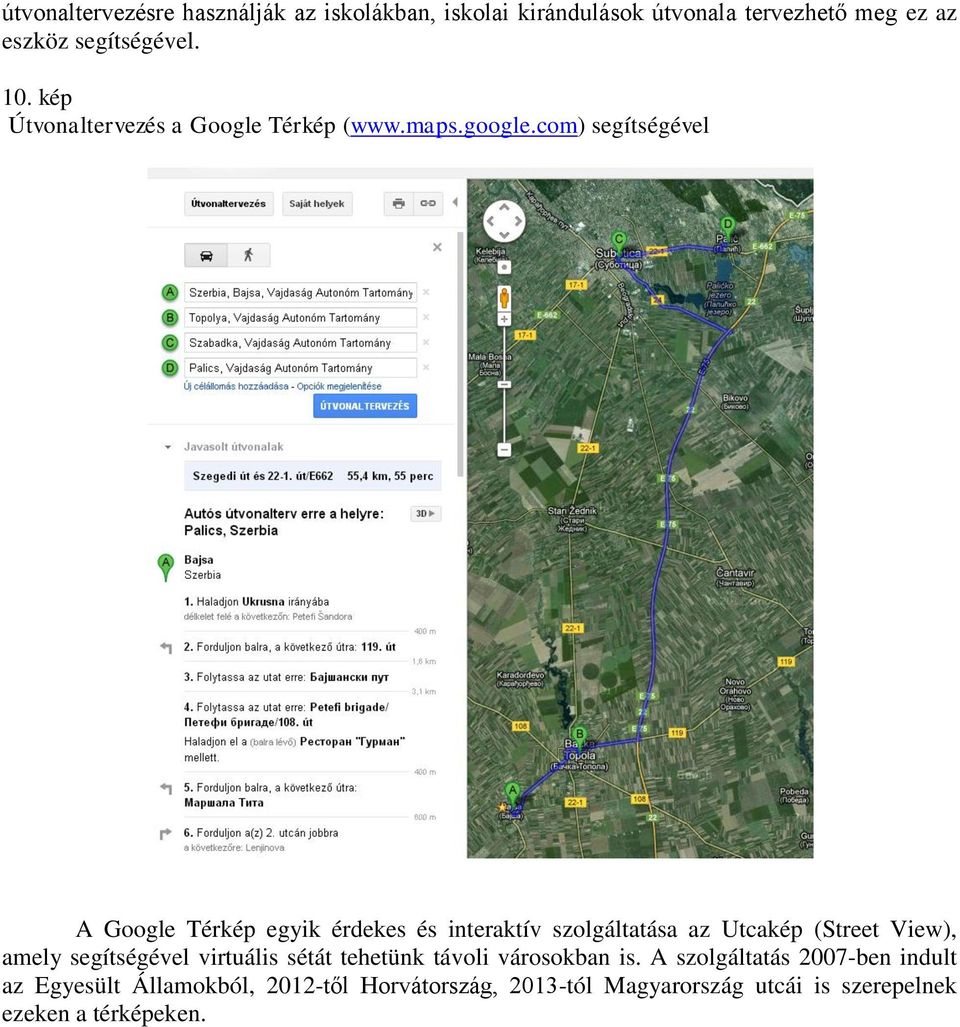Remove destination D with its X

(x=426, y=367)
